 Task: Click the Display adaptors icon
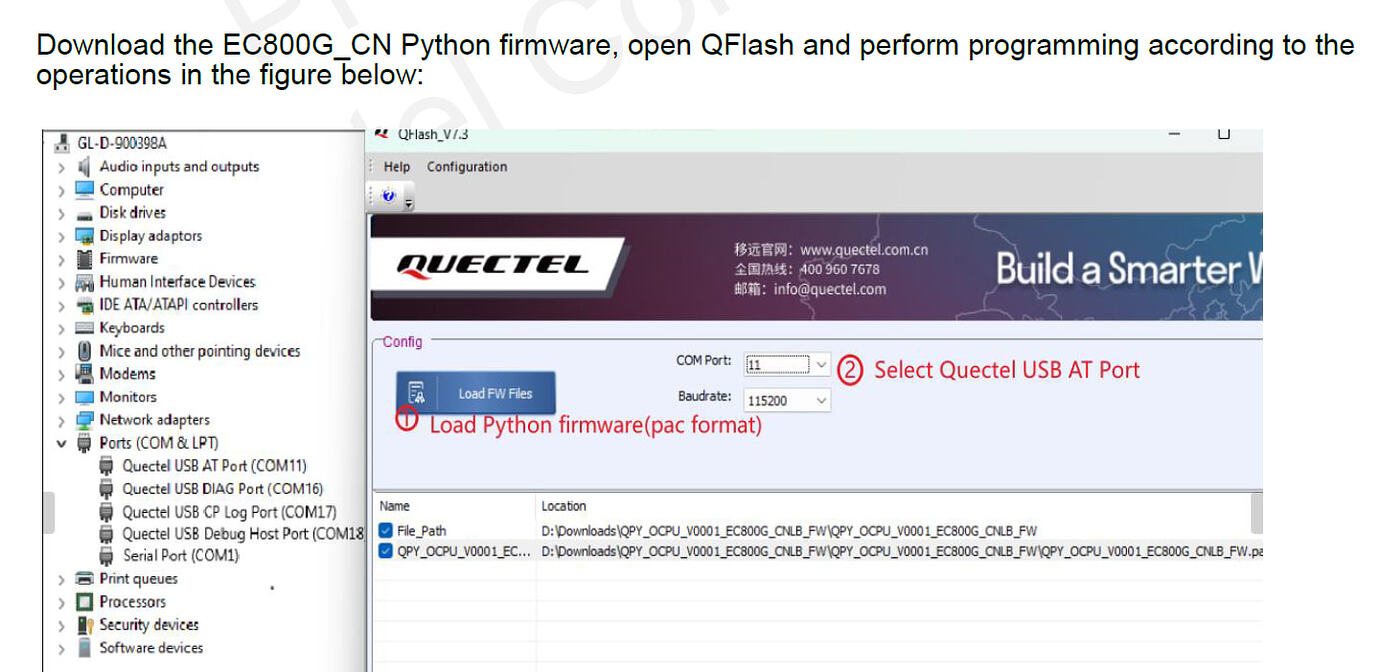coord(84,236)
